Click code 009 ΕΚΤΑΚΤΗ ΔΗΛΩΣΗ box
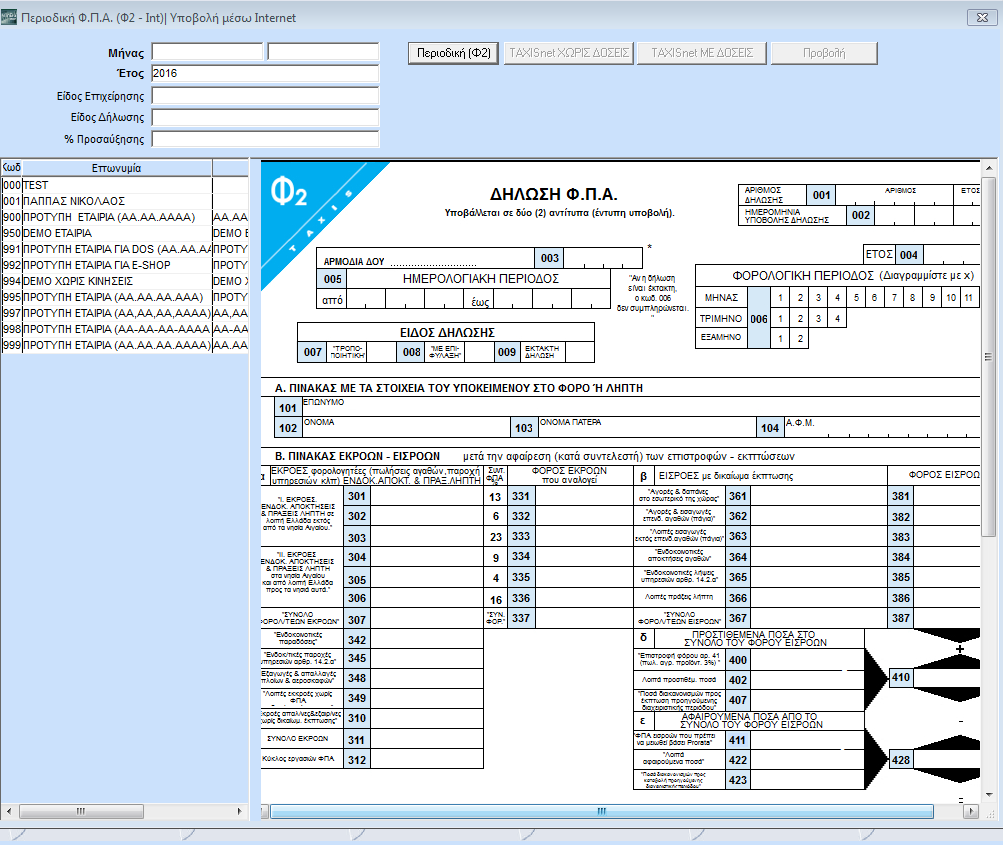The width and height of the screenshot is (1003, 845). click(507, 352)
